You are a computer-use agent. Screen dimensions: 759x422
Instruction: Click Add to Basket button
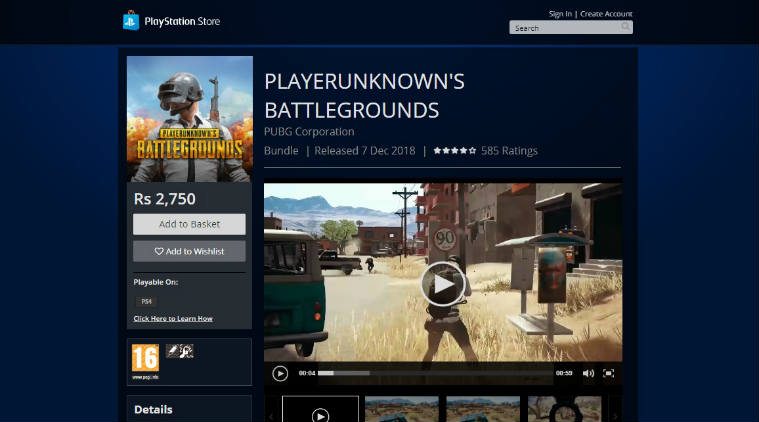point(189,224)
